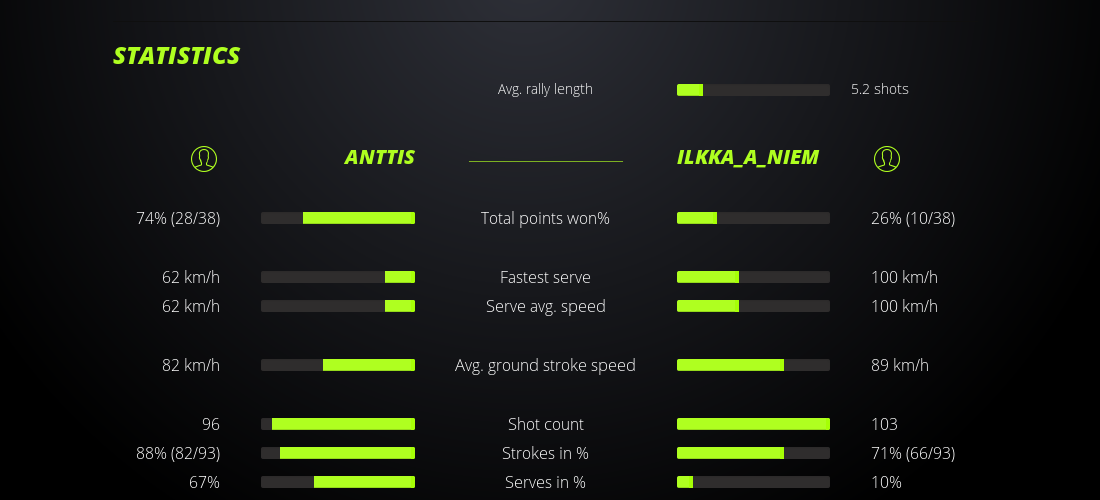1100x500 pixels.
Task: Click ANTTIS Shot count bar
Action: coord(338,424)
